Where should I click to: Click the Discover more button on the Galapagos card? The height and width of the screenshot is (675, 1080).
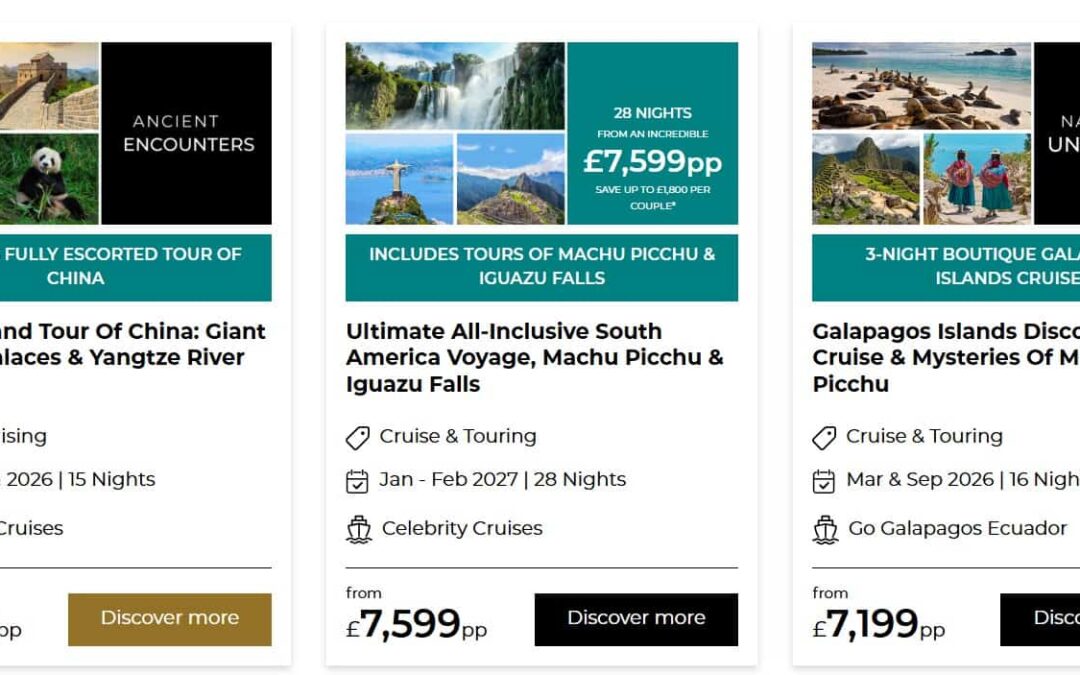[x=1040, y=619]
